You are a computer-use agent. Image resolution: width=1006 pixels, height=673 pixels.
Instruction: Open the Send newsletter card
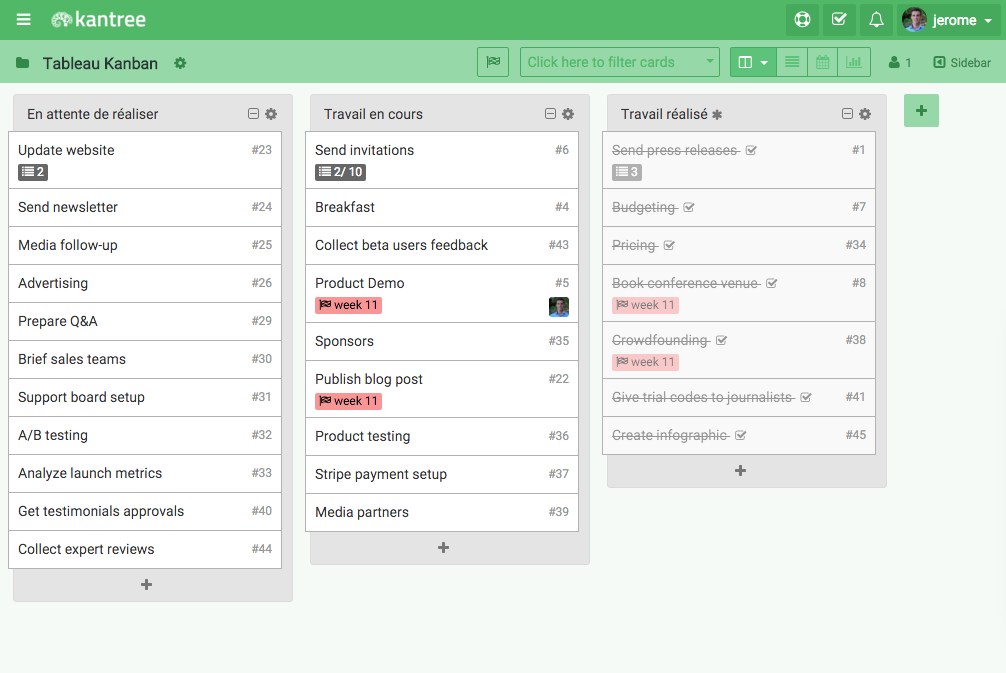(145, 207)
